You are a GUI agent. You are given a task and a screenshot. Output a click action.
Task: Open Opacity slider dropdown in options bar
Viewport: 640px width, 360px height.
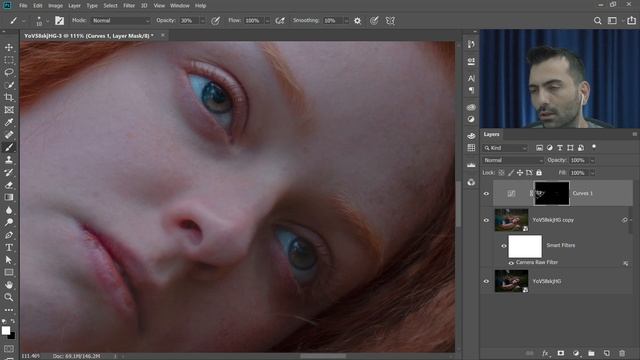pos(202,20)
